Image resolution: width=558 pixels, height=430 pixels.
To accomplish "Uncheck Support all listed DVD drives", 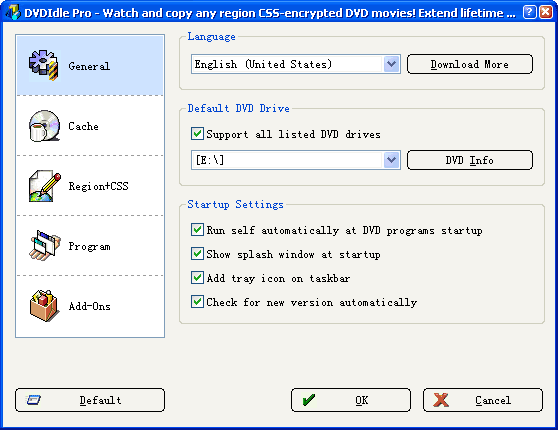I will (197, 134).
